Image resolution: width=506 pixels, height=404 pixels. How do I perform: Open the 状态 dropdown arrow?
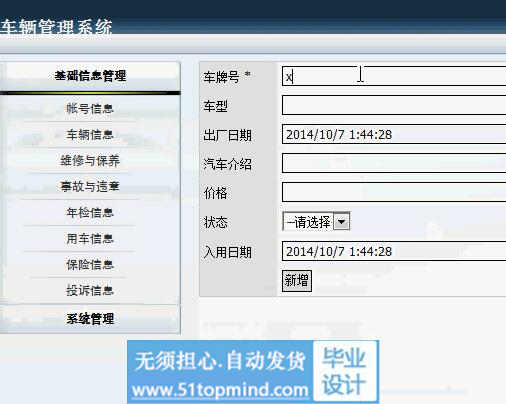[341, 222]
